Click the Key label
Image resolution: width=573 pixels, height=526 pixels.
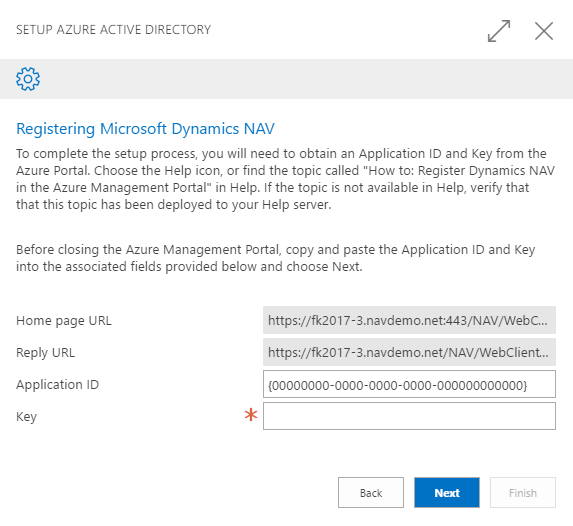point(26,417)
